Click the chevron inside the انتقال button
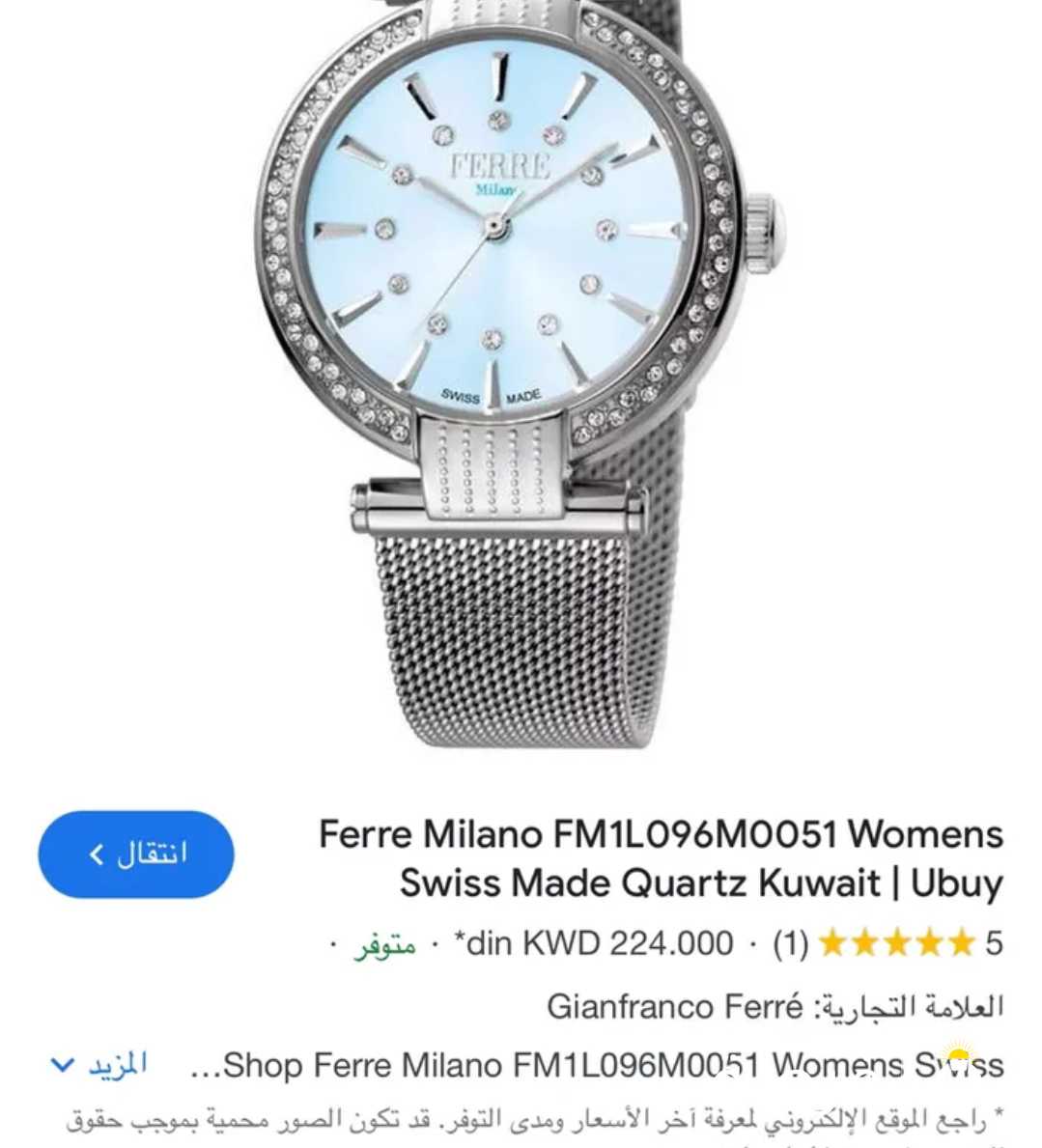The width and height of the screenshot is (1042, 1148). tap(96, 854)
